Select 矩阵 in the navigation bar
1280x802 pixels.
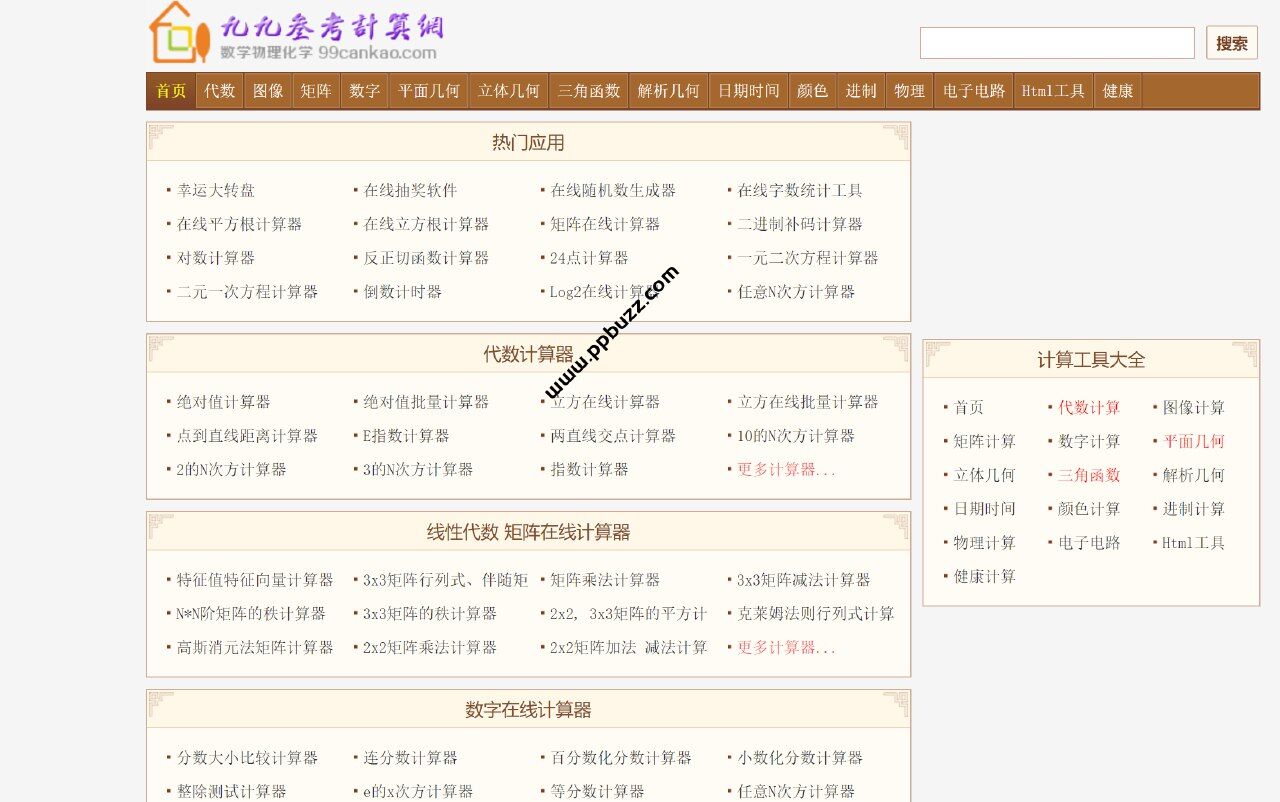pos(316,91)
